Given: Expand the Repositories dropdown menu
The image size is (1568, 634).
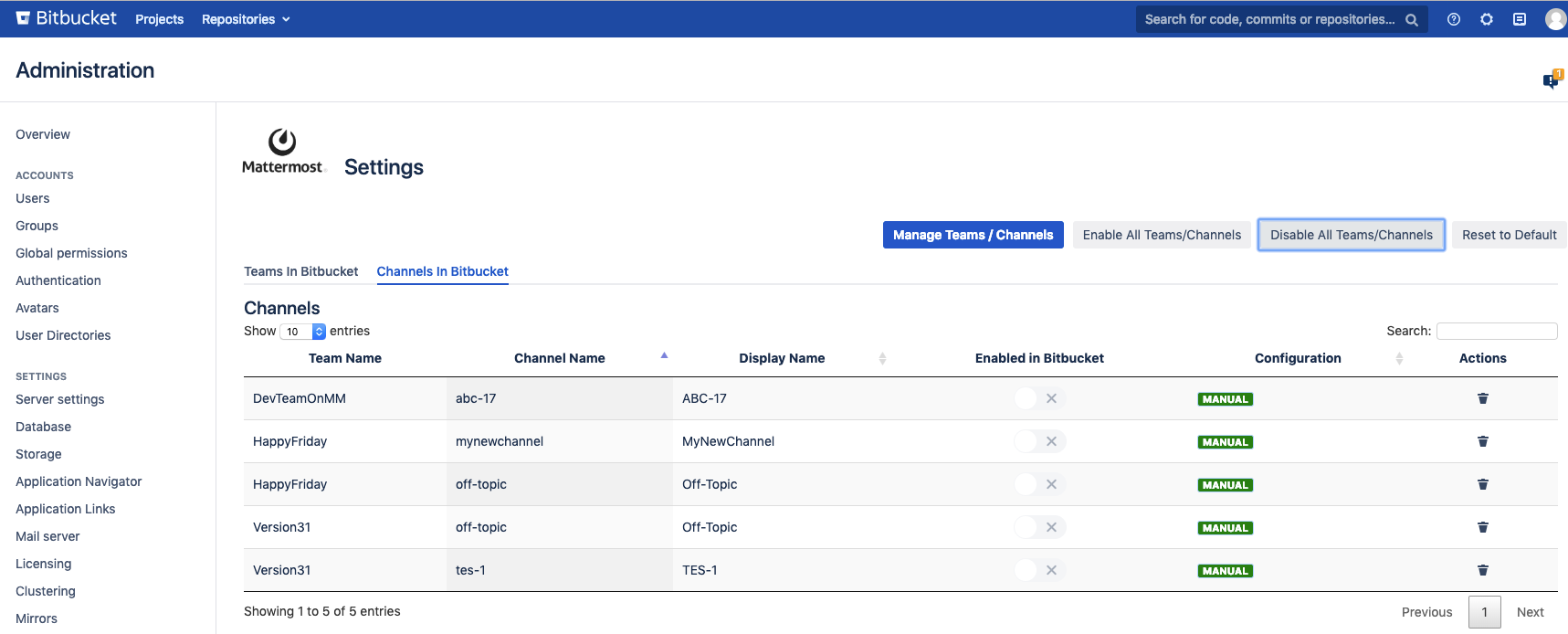Looking at the screenshot, I should (246, 19).
